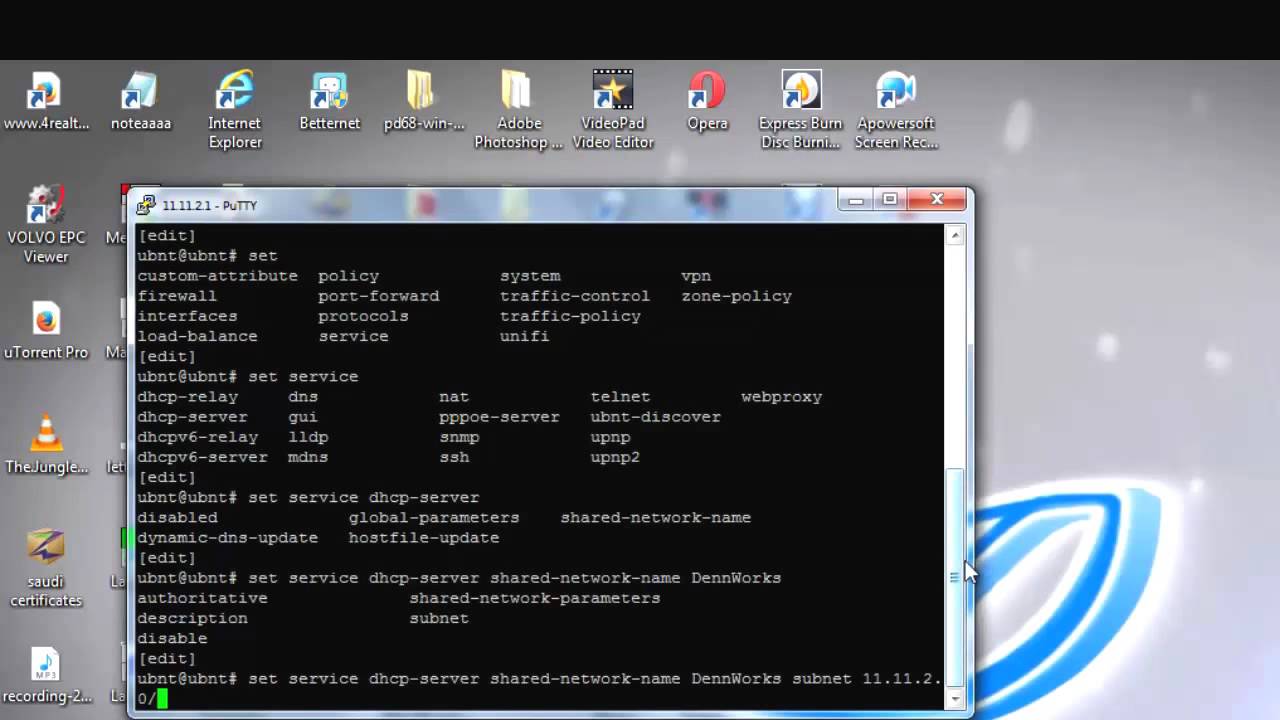The width and height of the screenshot is (1280, 720).
Task: Open the saudi certificates archive
Action: (46, 568)
